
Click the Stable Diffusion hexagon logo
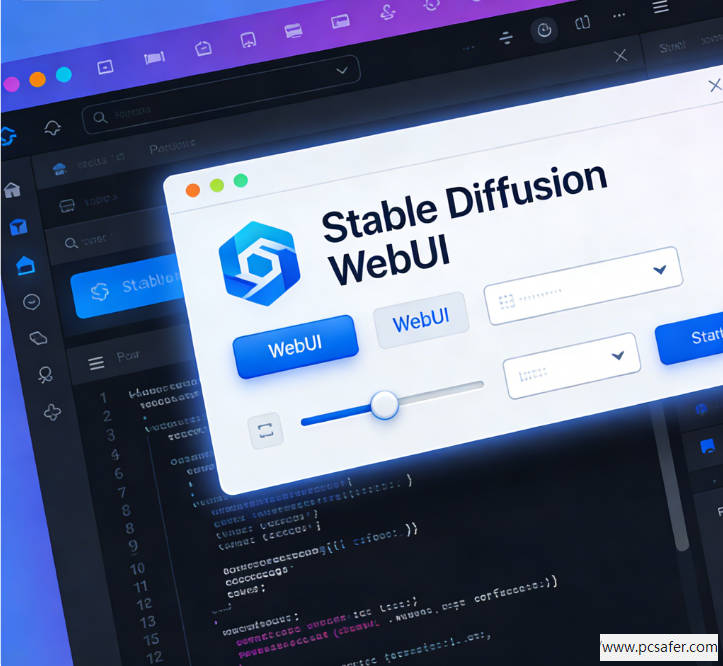tap(257, 263)
